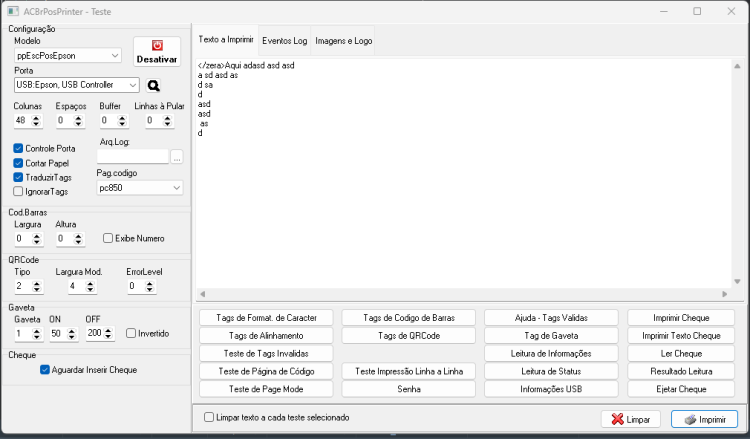Click the Tags de QRCode button
This screenshot has height=439, width=750.
point(409,336)
